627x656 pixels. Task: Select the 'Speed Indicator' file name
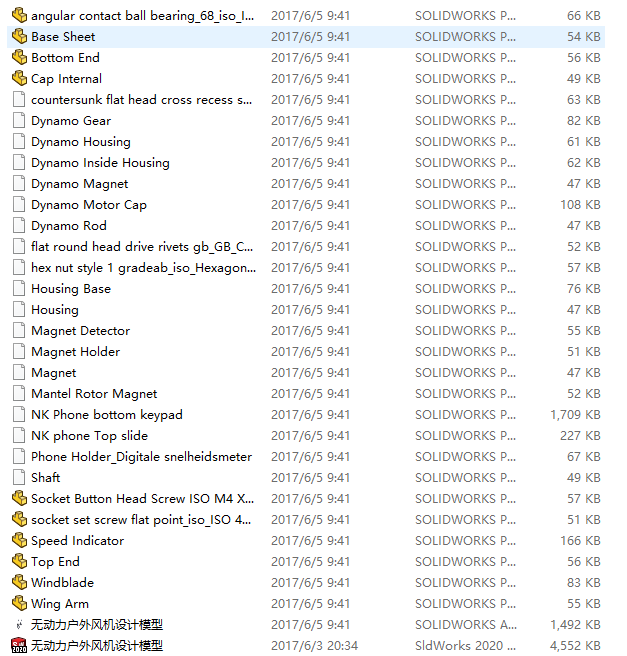pyautogui.click(x=77, y=541)
